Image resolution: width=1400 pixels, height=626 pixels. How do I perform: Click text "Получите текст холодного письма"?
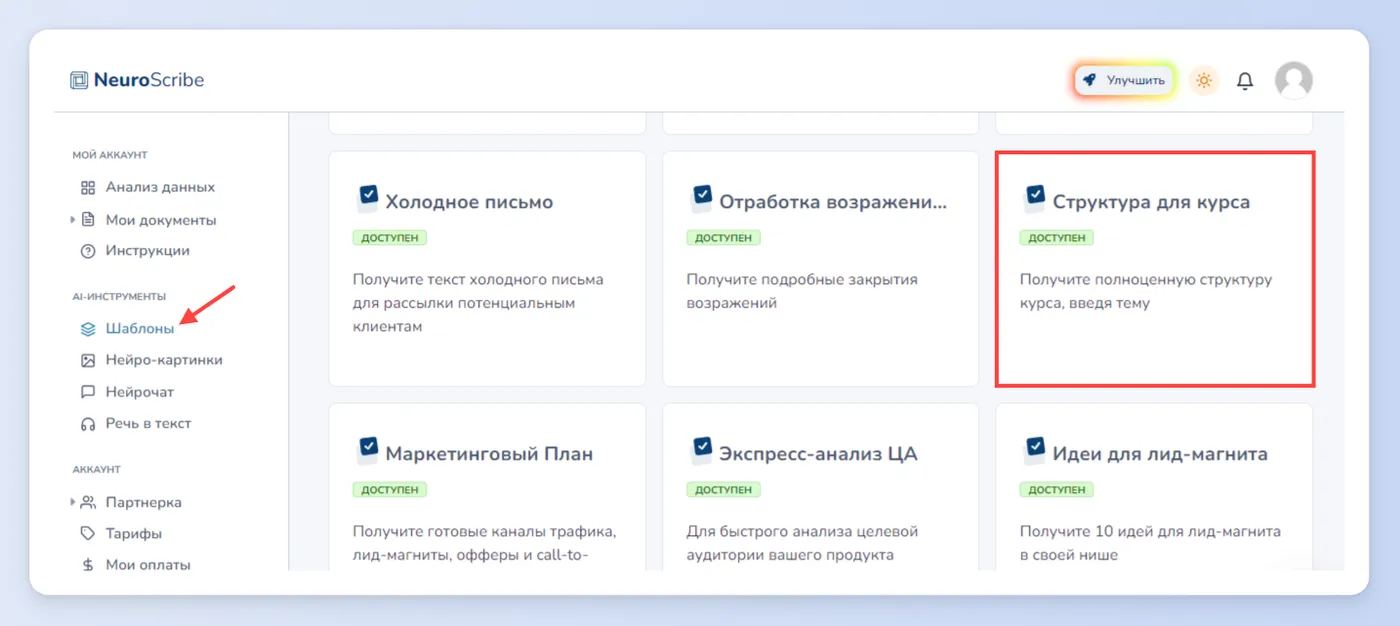pyautogui.click(x=478, y=280)
